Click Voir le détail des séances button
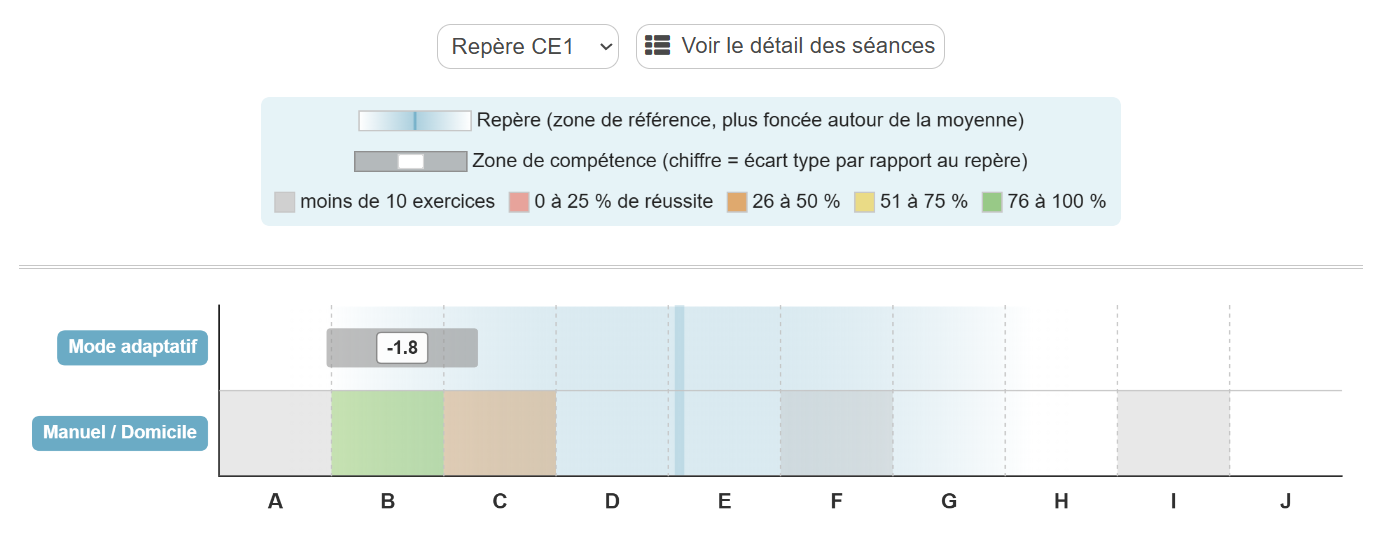 (790, 46)
